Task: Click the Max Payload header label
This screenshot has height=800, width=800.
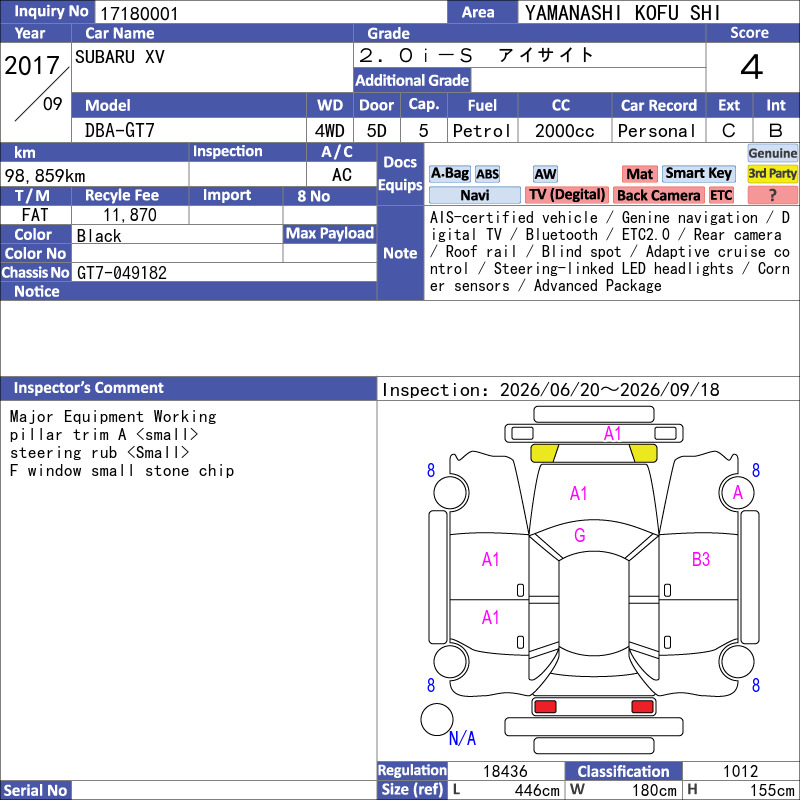Action: click(x=330, y=233)
